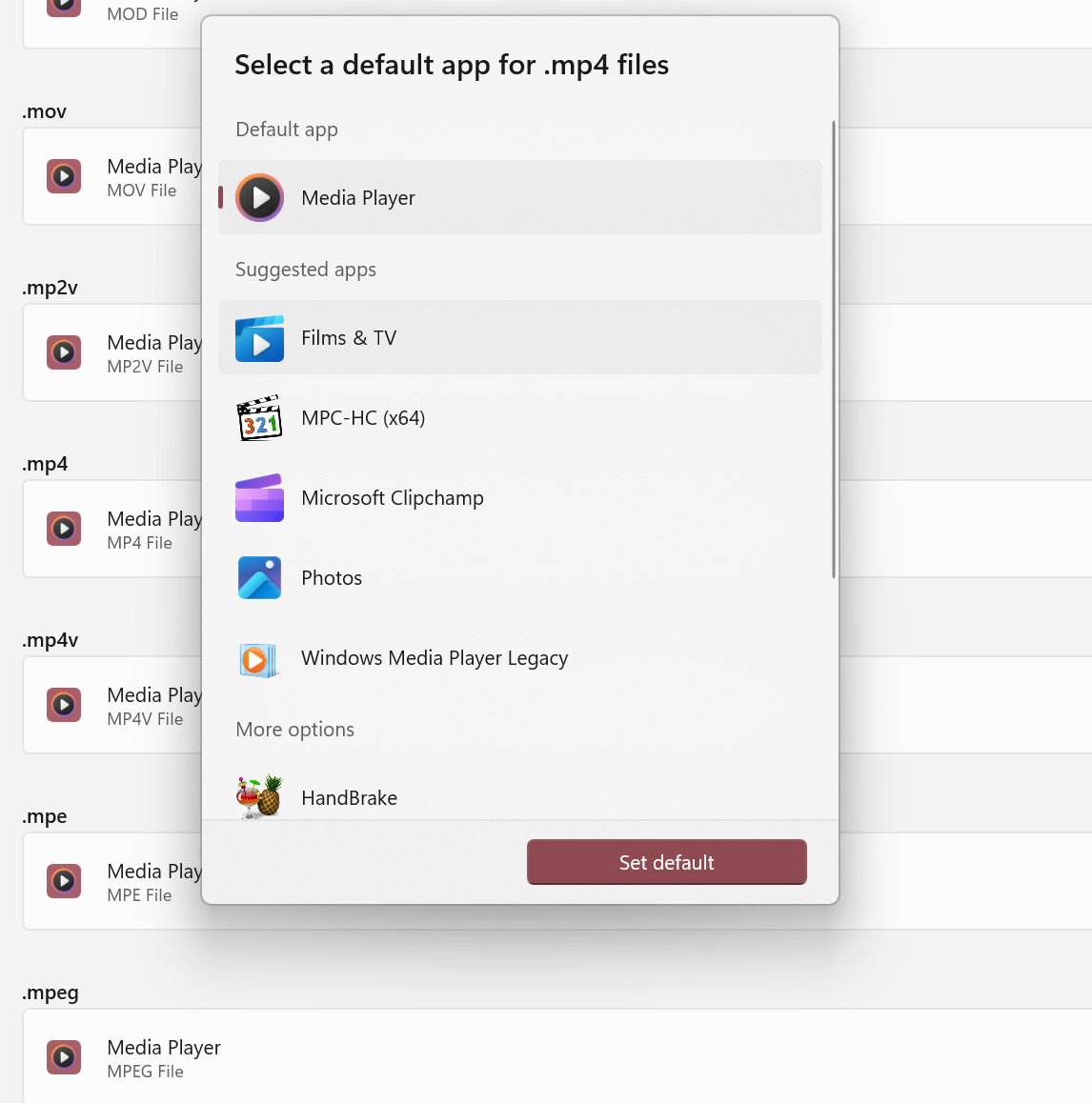Click the Microsoft Clipchamp icon
Screen dimensions: 1092x1103
tap(259, 497)
